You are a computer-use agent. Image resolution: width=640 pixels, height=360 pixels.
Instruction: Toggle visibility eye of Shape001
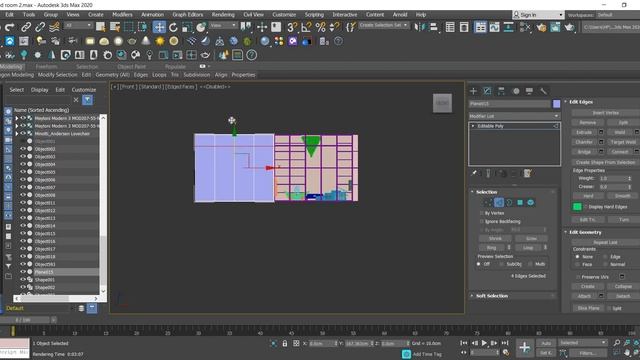coord(23,280)
